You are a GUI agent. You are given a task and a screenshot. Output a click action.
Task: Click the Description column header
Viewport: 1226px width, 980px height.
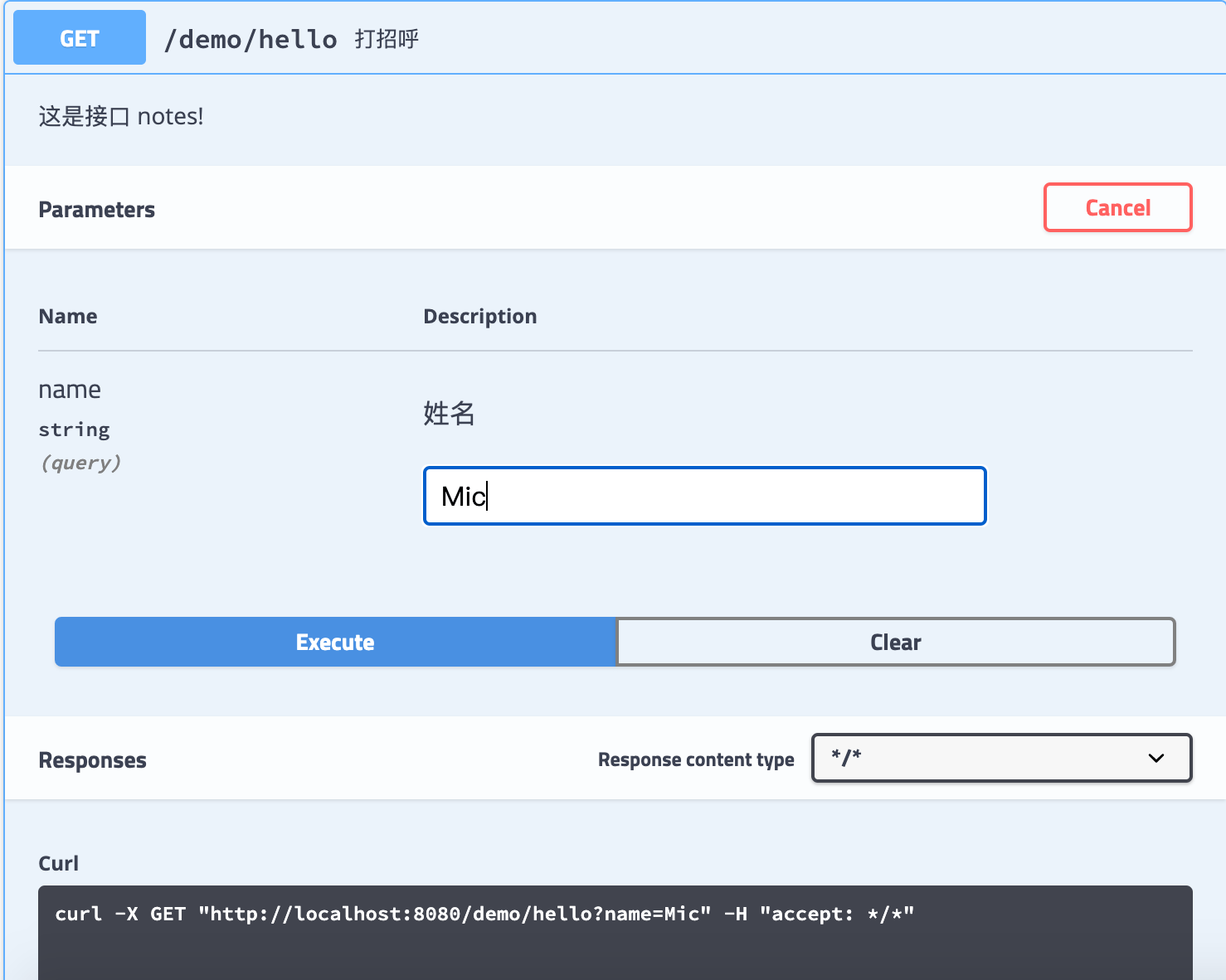(480, 316)
